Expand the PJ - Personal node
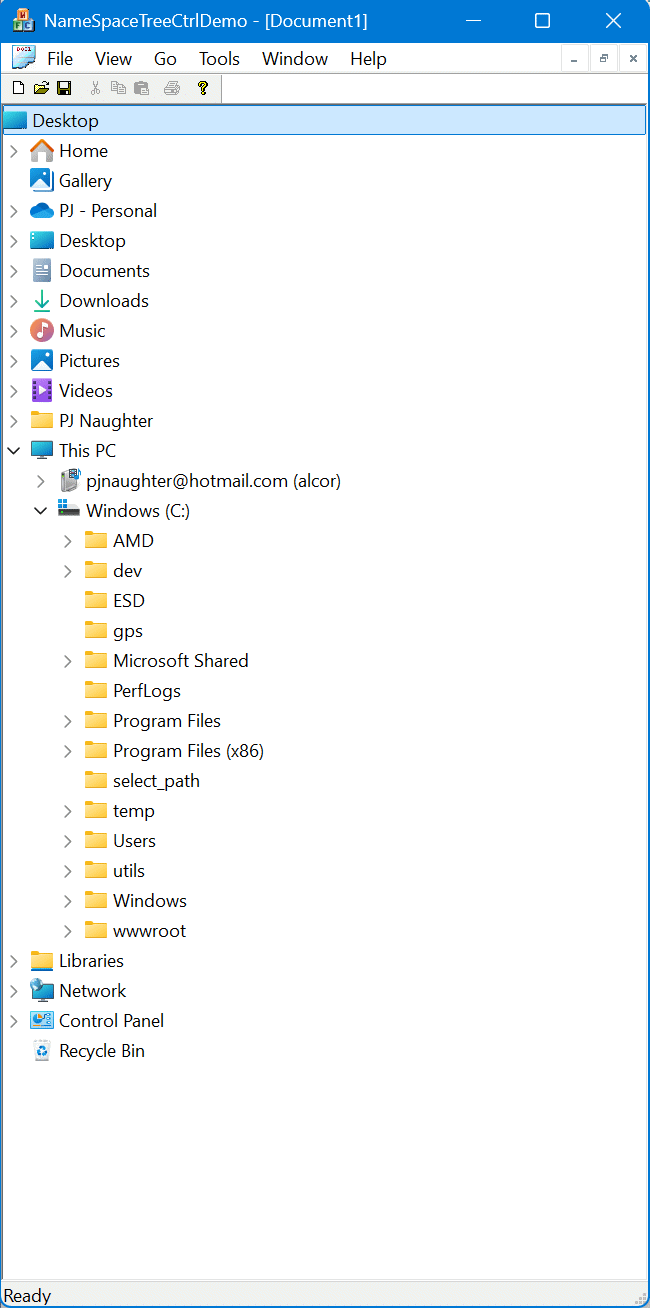This screenshot has height=1308, width=650. click(14, 211)
